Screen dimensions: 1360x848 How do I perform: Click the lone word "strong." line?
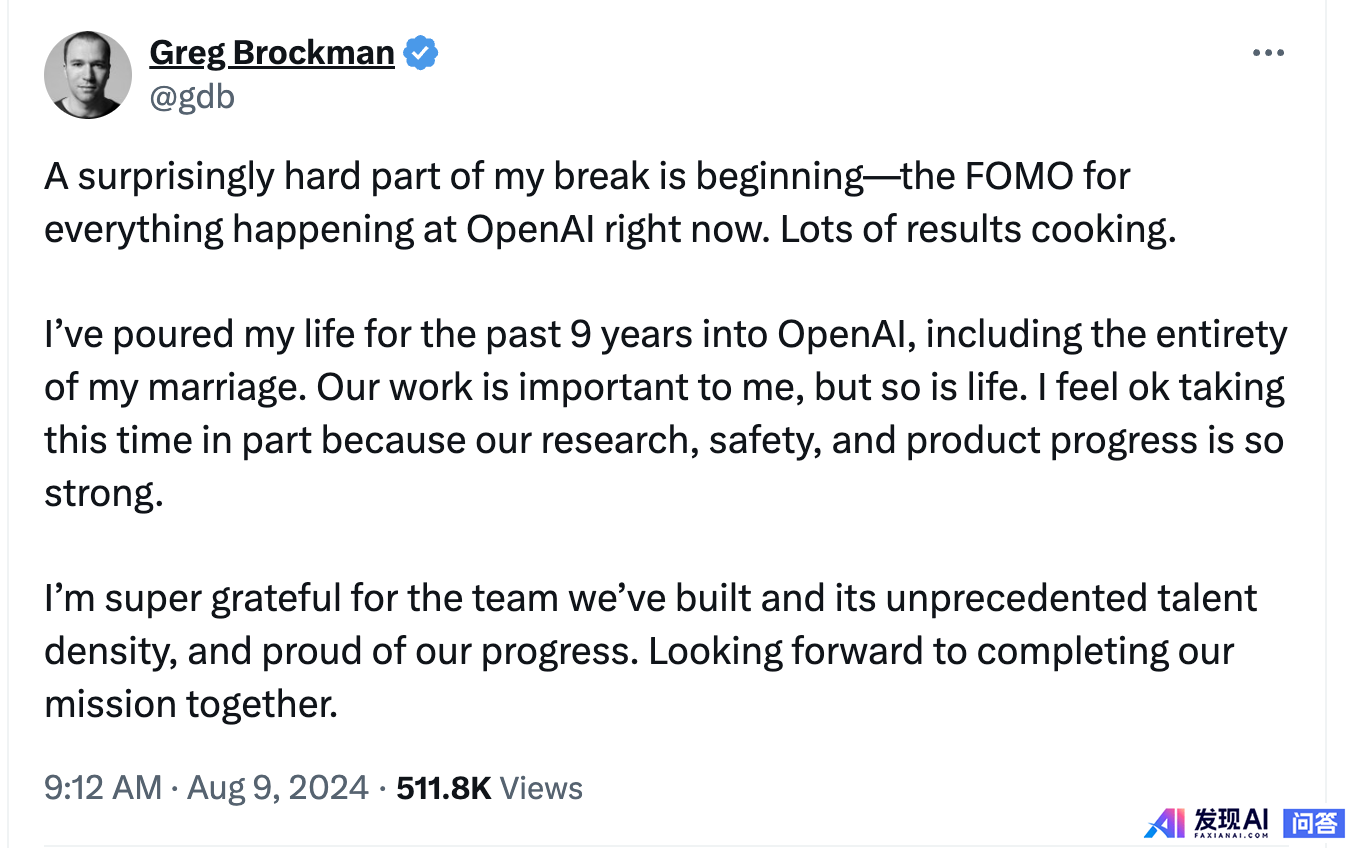click(103, 494)
